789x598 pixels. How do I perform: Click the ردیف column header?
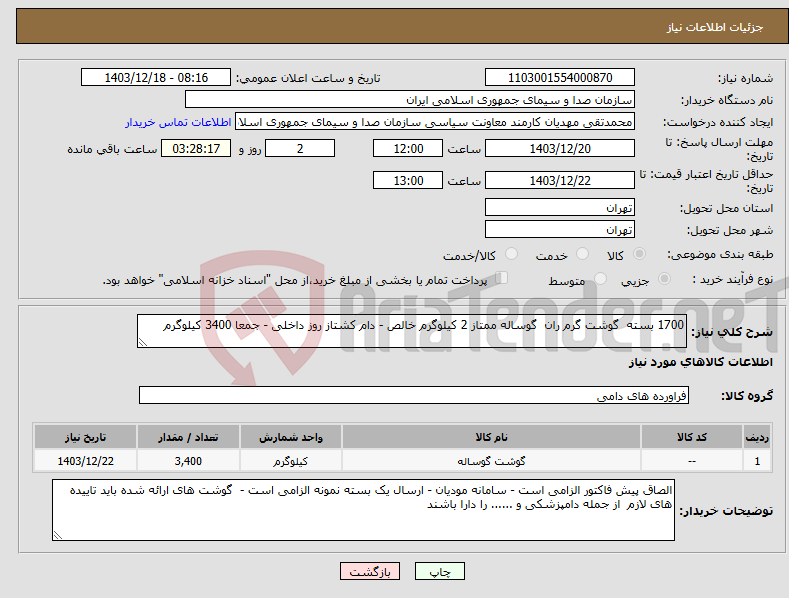(757, 437)
